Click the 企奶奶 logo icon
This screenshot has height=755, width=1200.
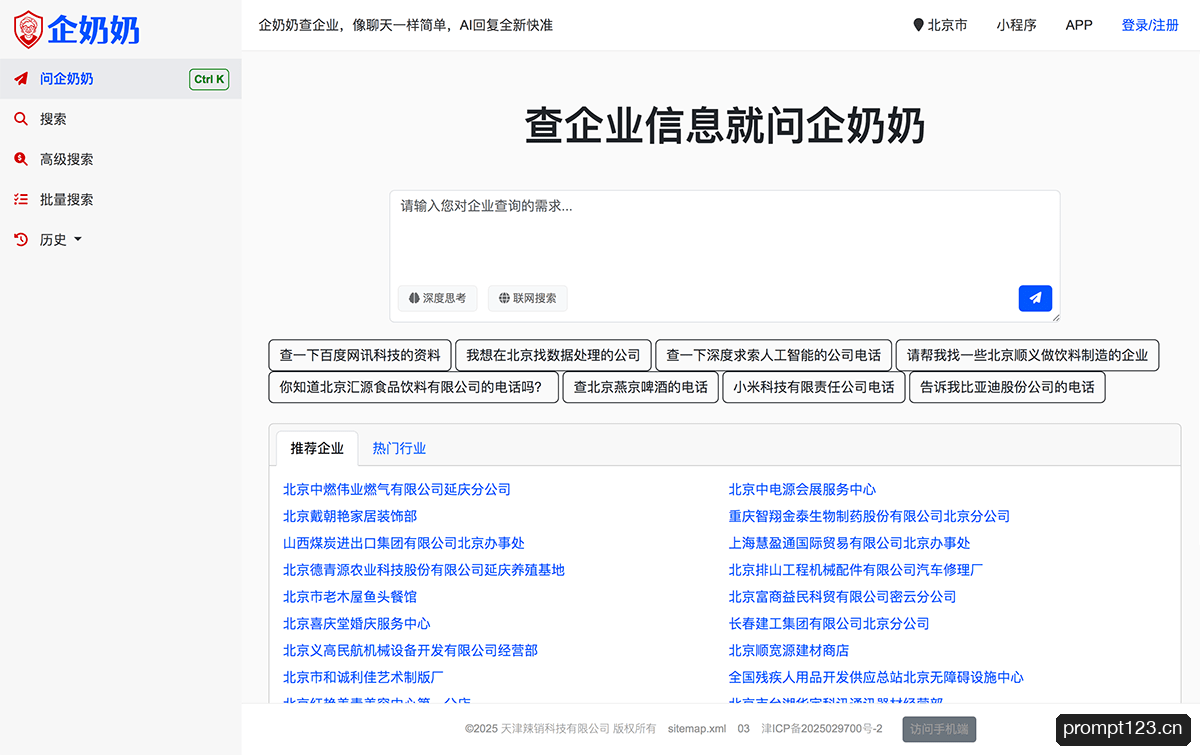click(x=28, y=30)
